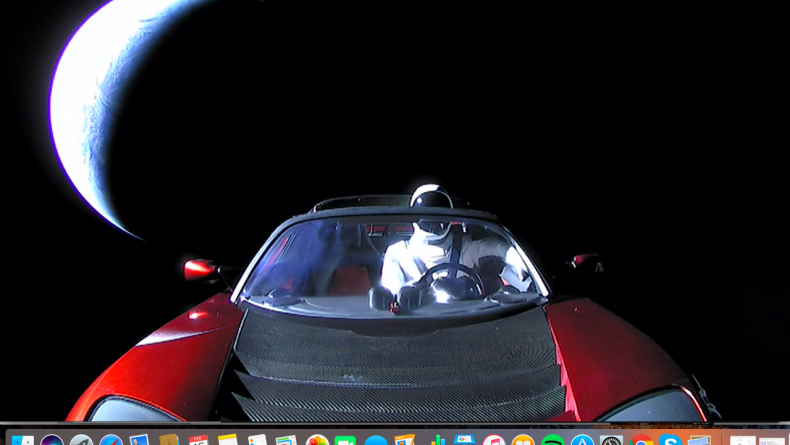
Task: Open Calendar in the dock
Action: coord(199,441)
